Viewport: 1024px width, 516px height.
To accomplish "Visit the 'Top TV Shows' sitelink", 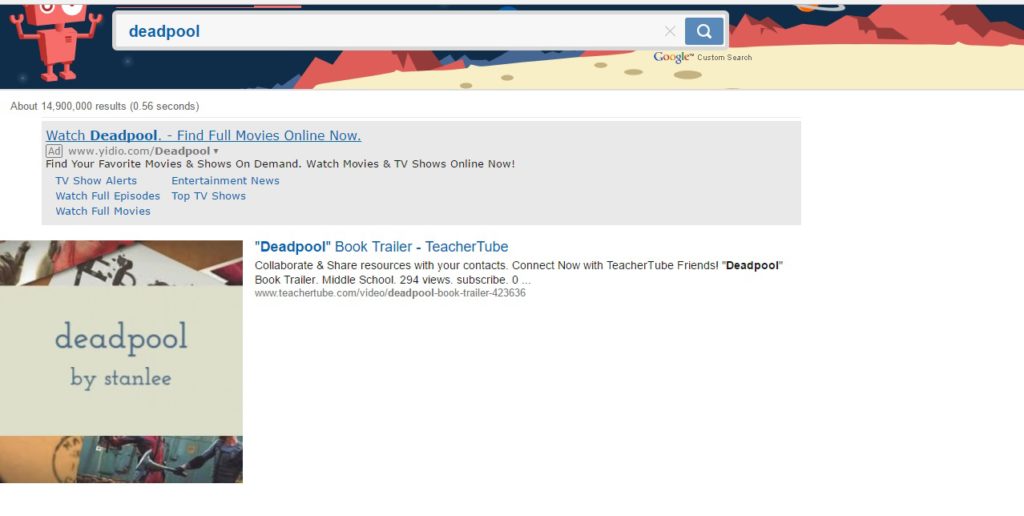I will [208, 196].
